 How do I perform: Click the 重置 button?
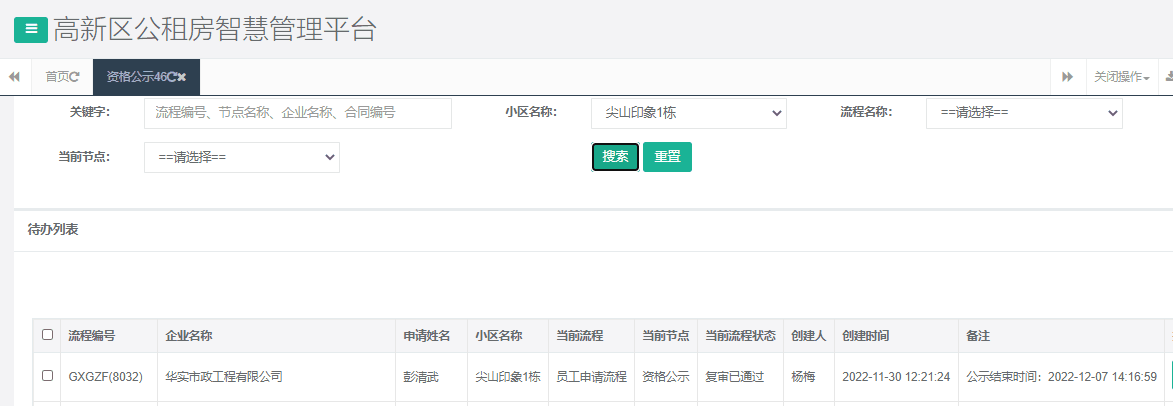[667, 158]
